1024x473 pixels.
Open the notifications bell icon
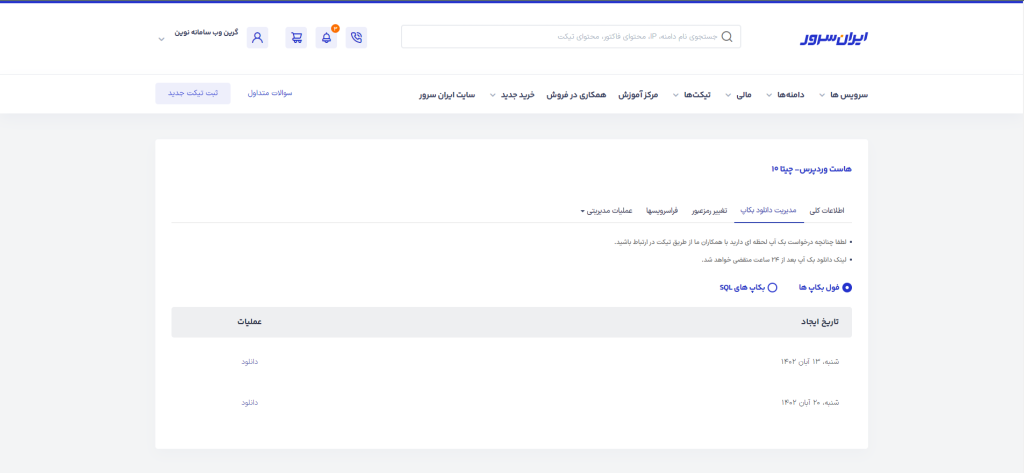point(326,38)
